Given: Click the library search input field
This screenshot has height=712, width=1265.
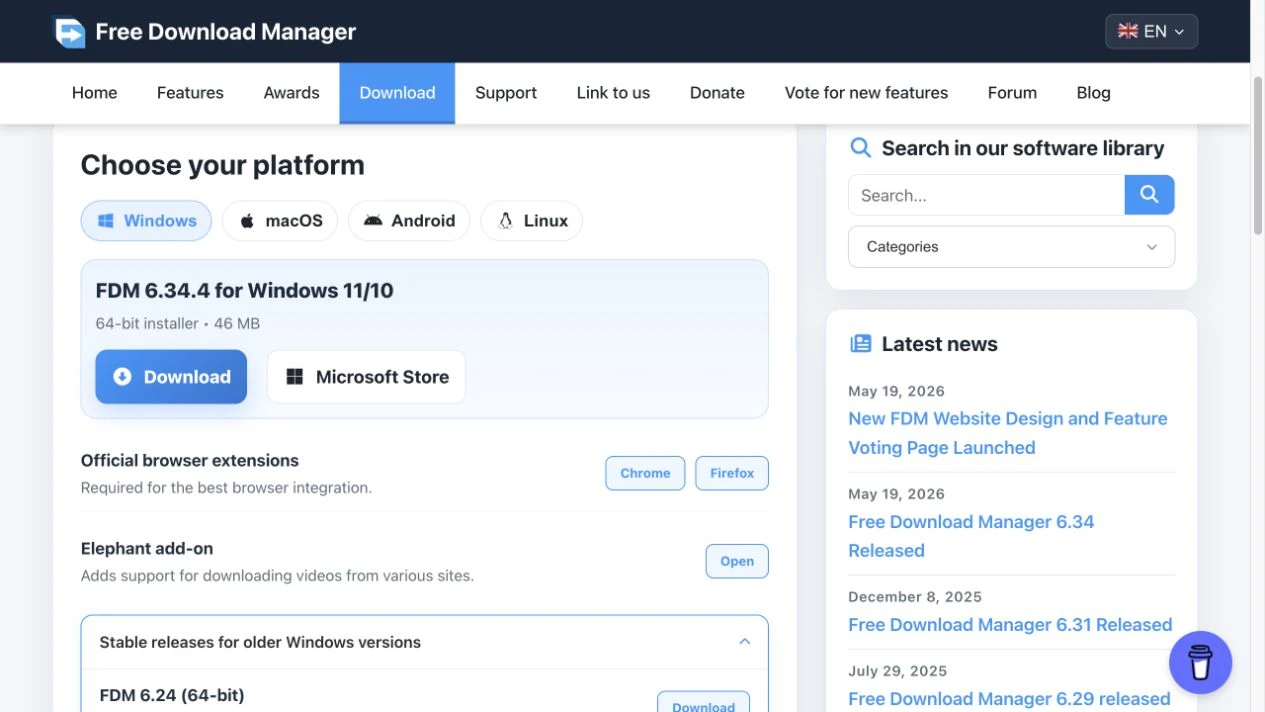Looking at the screenshot, I should (986, 195).
